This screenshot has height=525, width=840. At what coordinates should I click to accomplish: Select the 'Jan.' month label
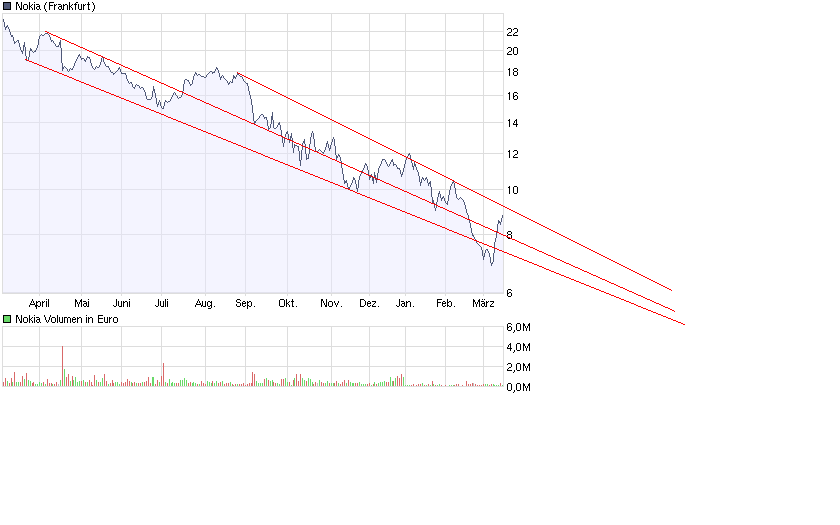pos(405,303)
